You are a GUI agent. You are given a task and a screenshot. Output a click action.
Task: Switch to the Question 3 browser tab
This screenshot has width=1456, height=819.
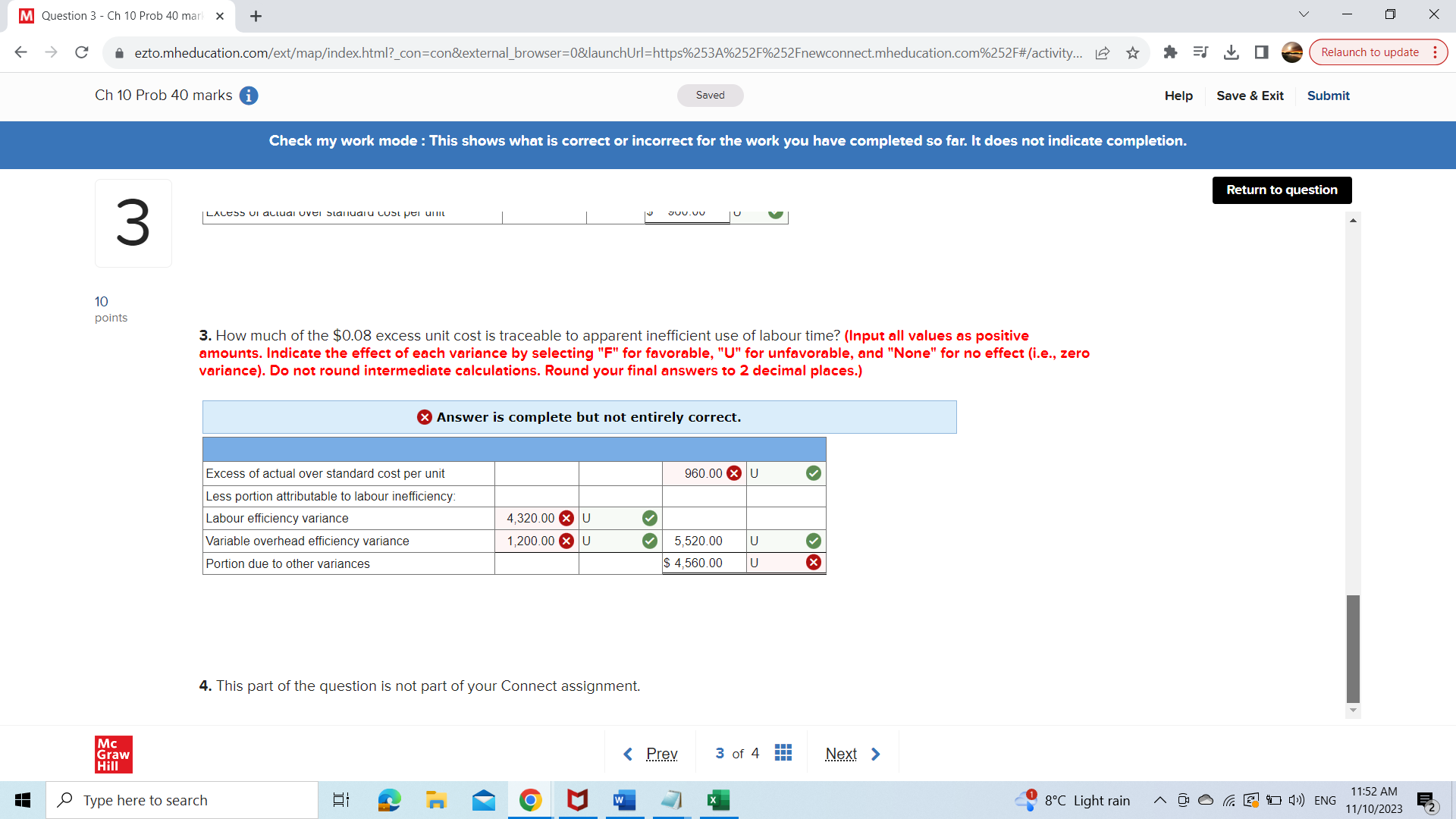(x=121, y=16)
